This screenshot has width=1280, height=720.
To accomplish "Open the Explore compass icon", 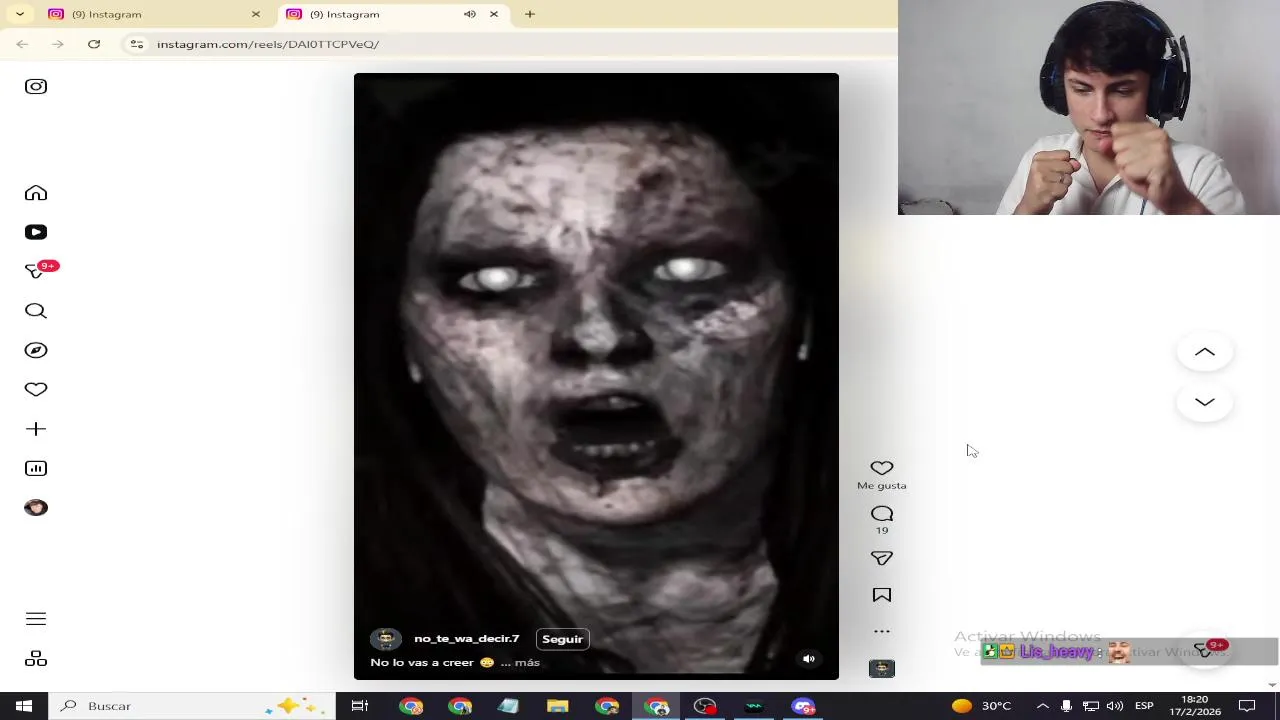I will click(x=36, y=350).
